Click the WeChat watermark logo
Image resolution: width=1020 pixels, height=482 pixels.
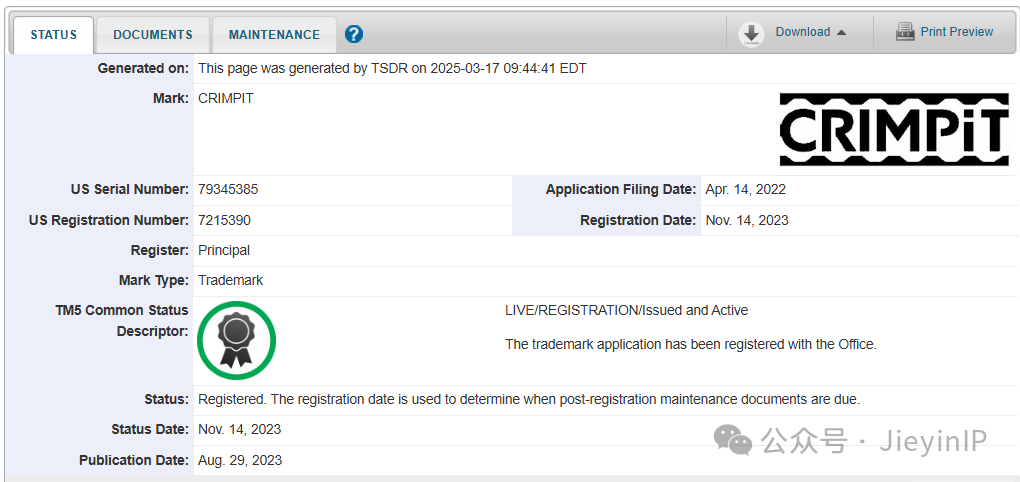coord(737,440)
